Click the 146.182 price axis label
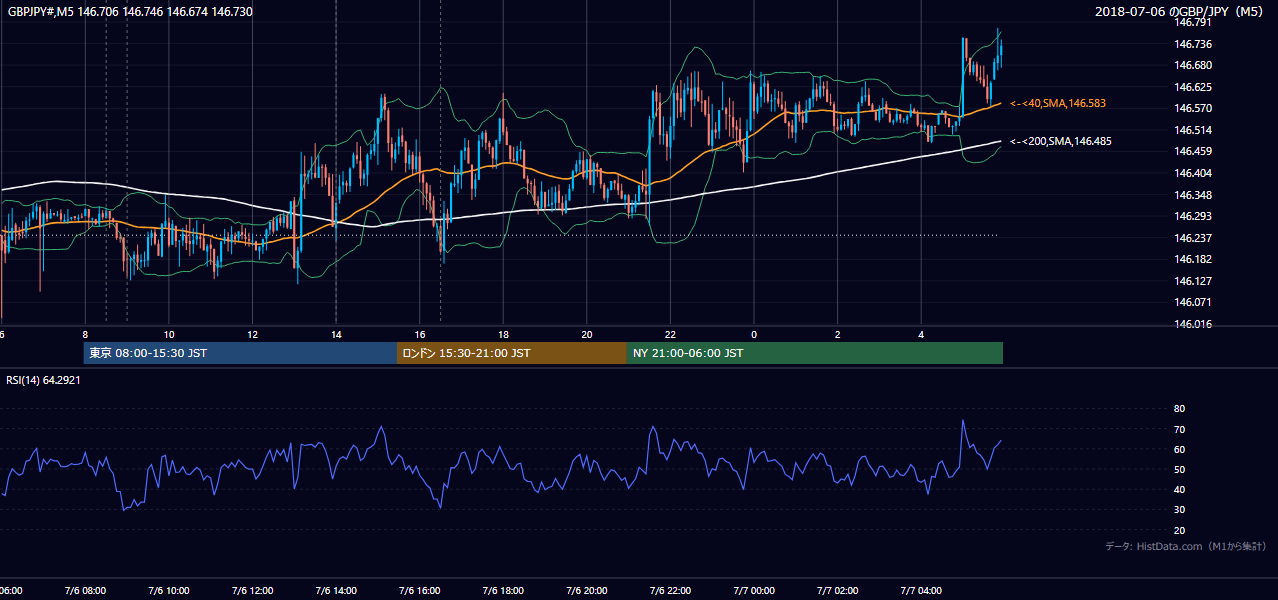This screenshot has width=1278, height=600. (x=1193, y=259)
